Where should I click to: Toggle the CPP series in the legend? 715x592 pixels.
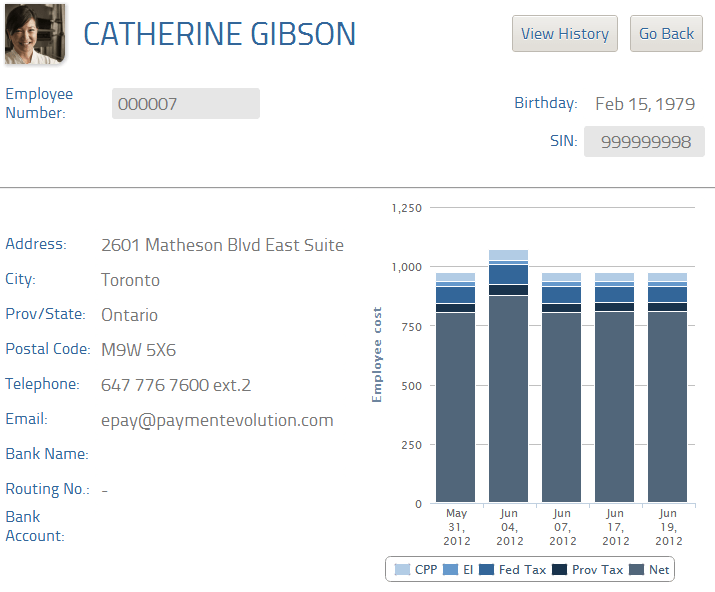pyautogui.click(x=415, y=570)
